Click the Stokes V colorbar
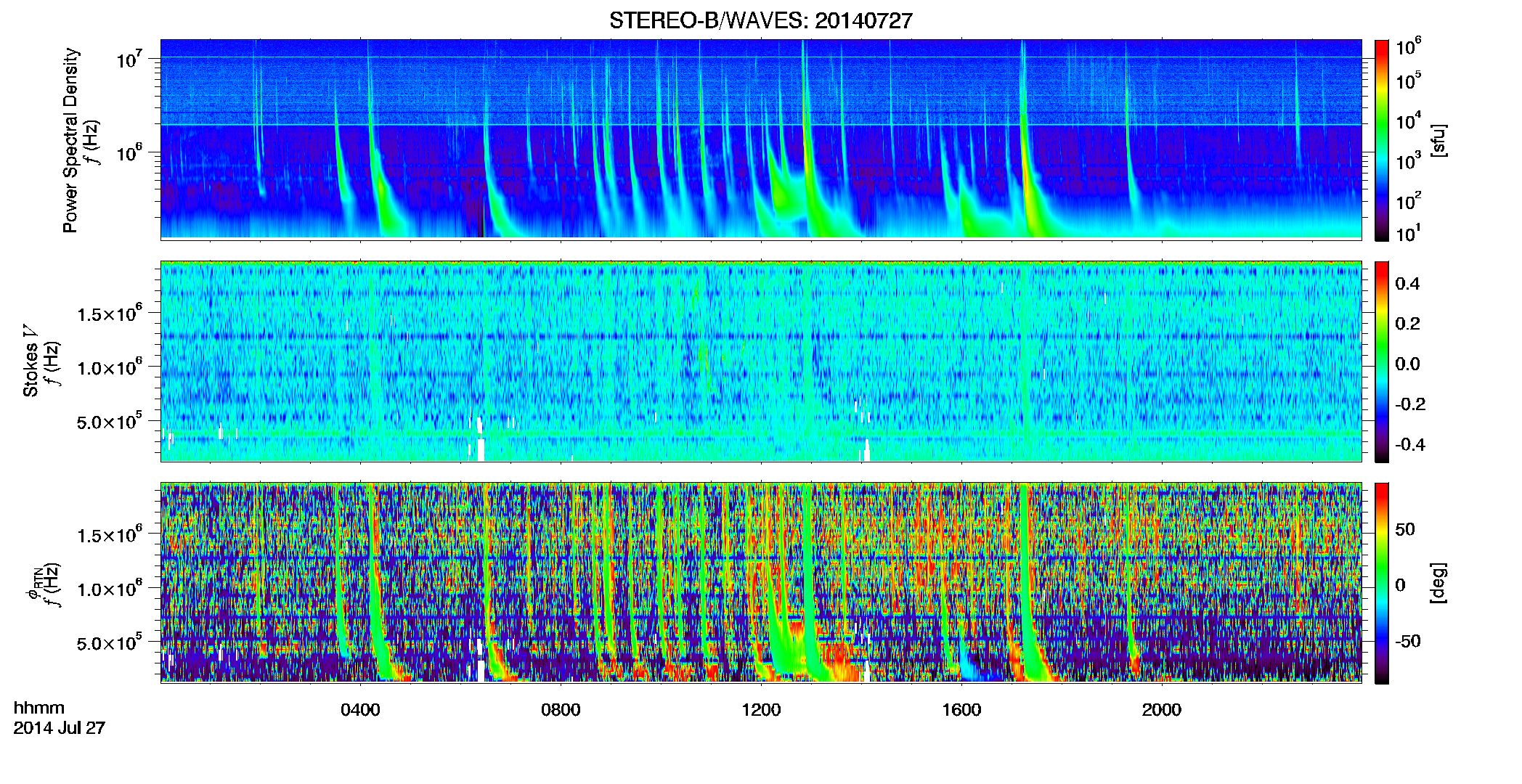Viewport: 1522px width, 784px height. pyautogui.click(x=1382, y=362)
